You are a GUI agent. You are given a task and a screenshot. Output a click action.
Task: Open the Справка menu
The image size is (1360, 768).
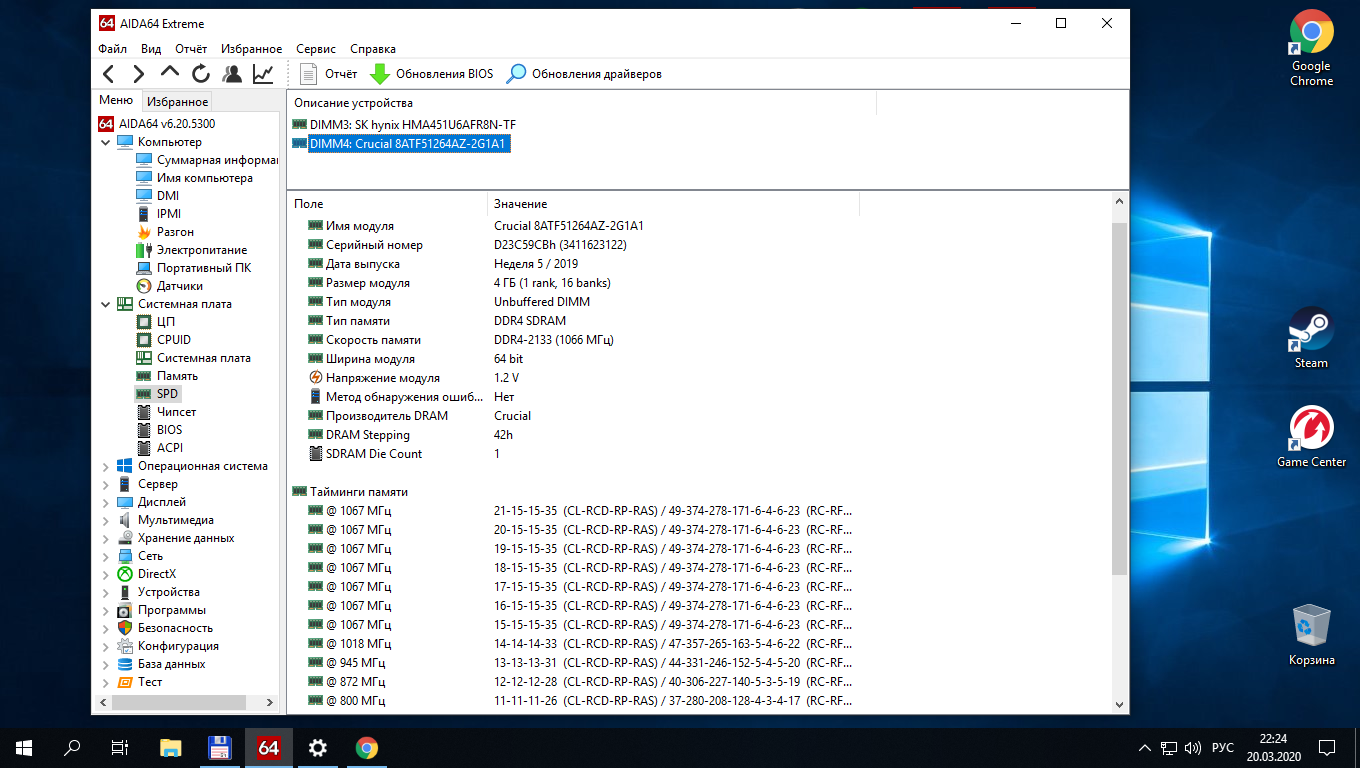coord(373,48)
